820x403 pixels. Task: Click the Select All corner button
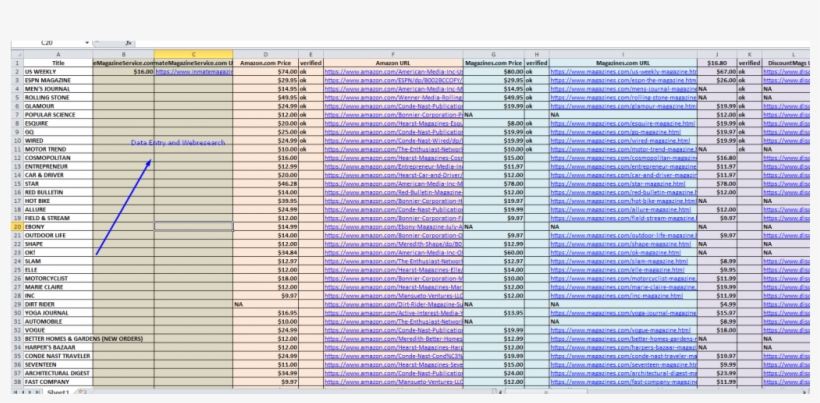point(17,54)
